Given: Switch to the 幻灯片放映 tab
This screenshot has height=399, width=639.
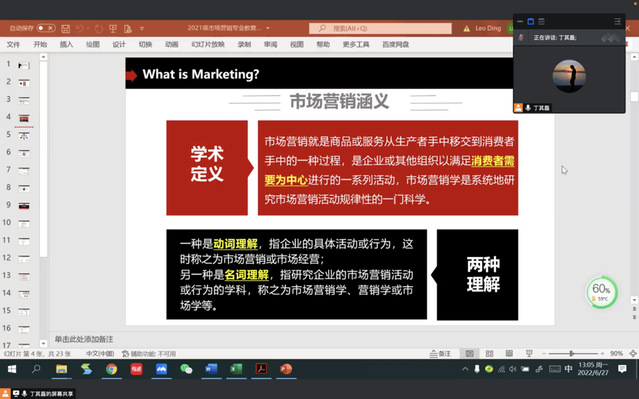Looking at the screenshot, I should 208,44.
